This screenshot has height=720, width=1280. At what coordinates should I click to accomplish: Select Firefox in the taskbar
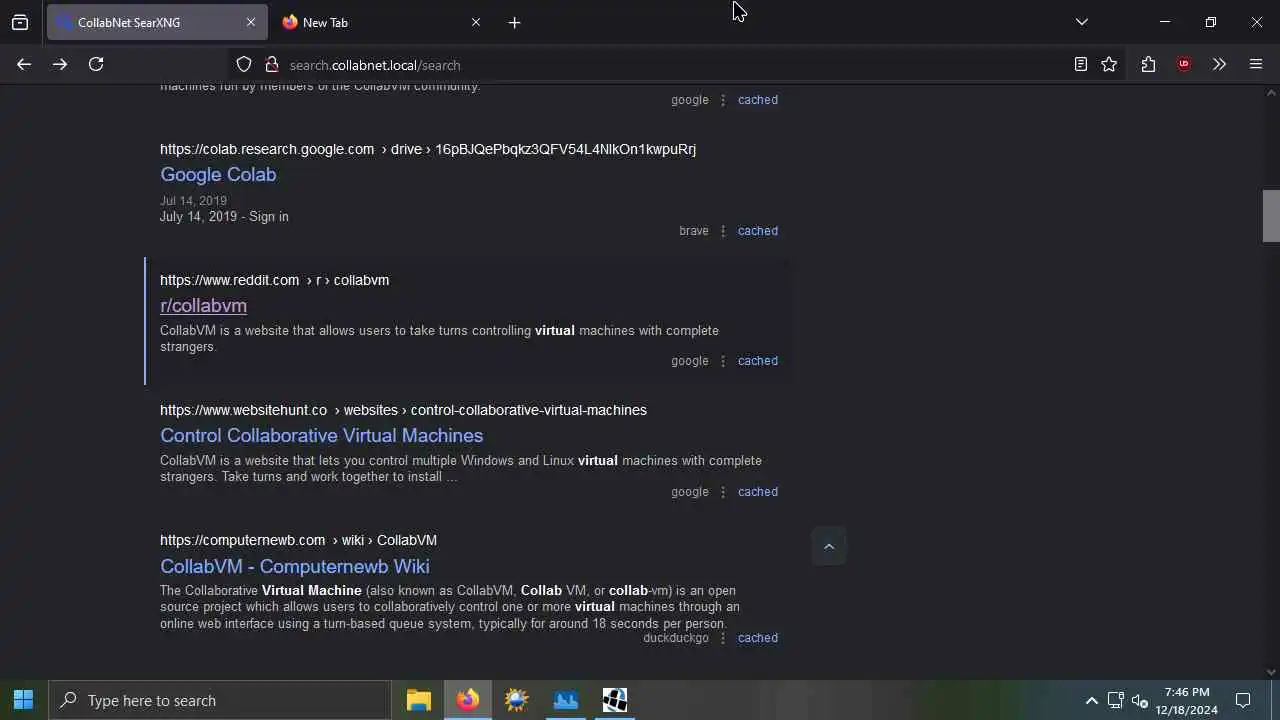468,700
